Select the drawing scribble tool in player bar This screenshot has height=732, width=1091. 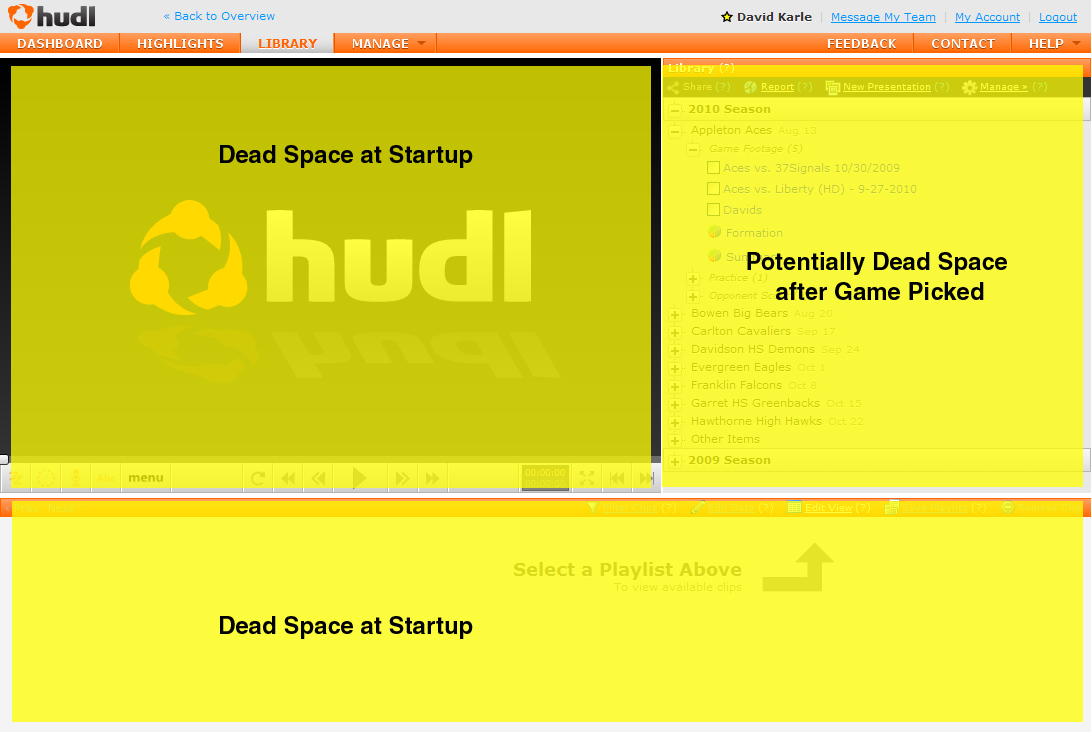click(x=17, y=478)
